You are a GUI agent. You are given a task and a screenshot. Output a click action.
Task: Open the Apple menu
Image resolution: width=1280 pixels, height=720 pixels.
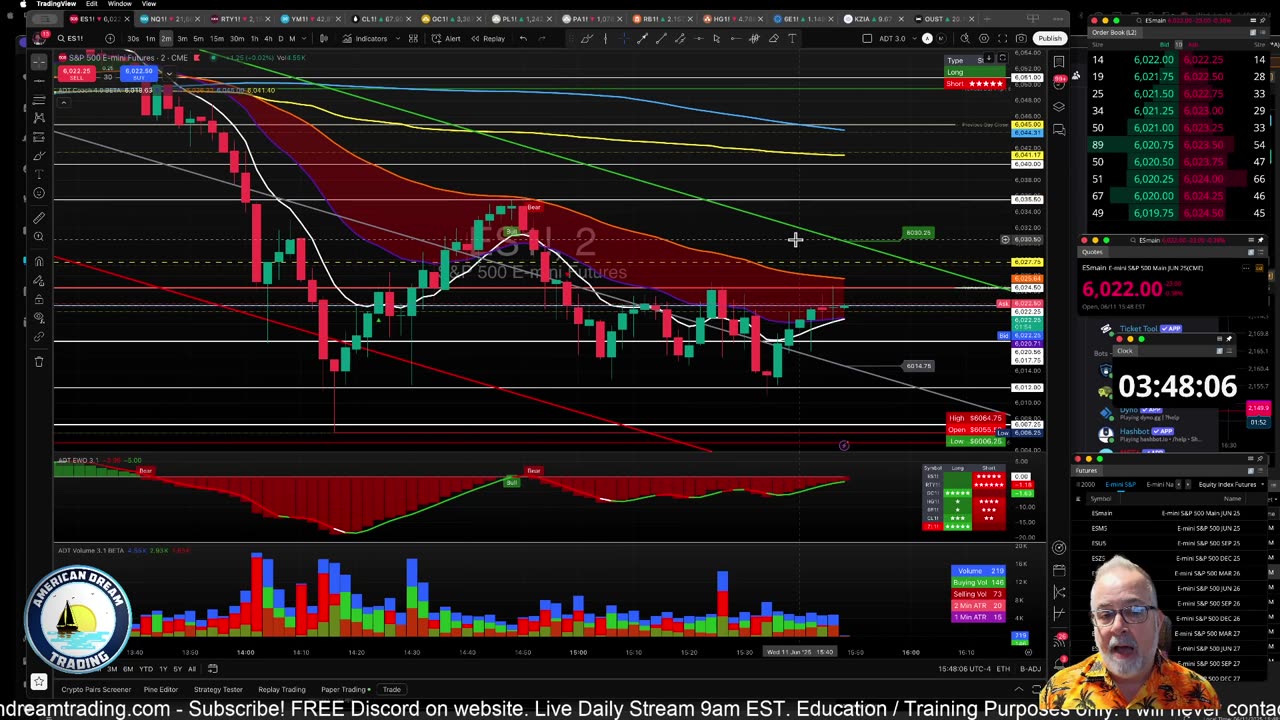pyautogui.click(x=22, y=4)
